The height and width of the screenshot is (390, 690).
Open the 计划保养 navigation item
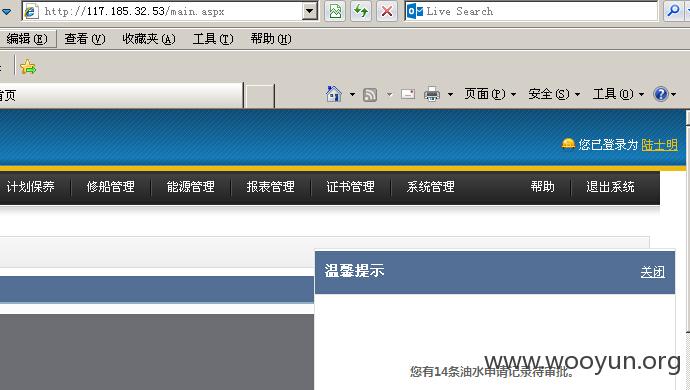(x=31, y=187)
